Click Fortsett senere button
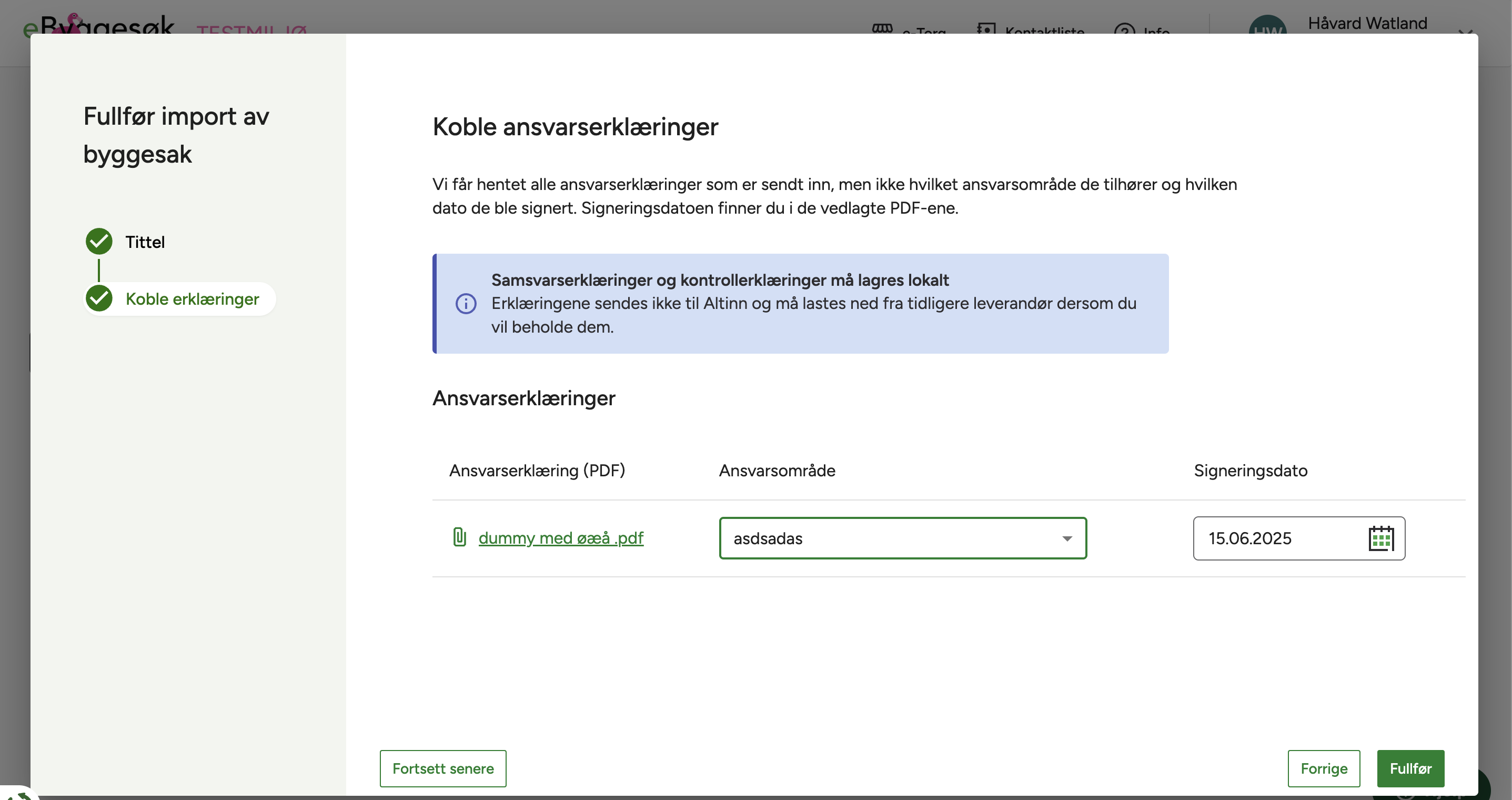The width and height of the screenshot is (1512, 800). pos(442,768)
